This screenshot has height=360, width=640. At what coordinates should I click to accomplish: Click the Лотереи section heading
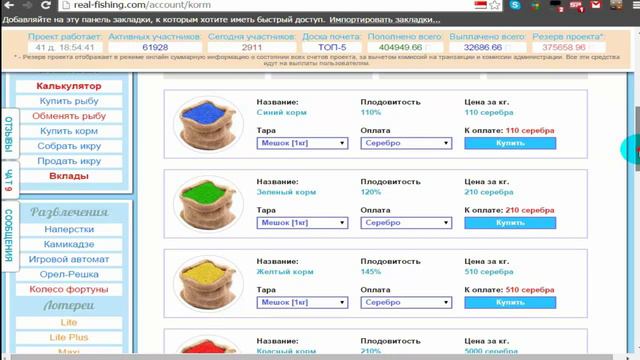(69, 305)
